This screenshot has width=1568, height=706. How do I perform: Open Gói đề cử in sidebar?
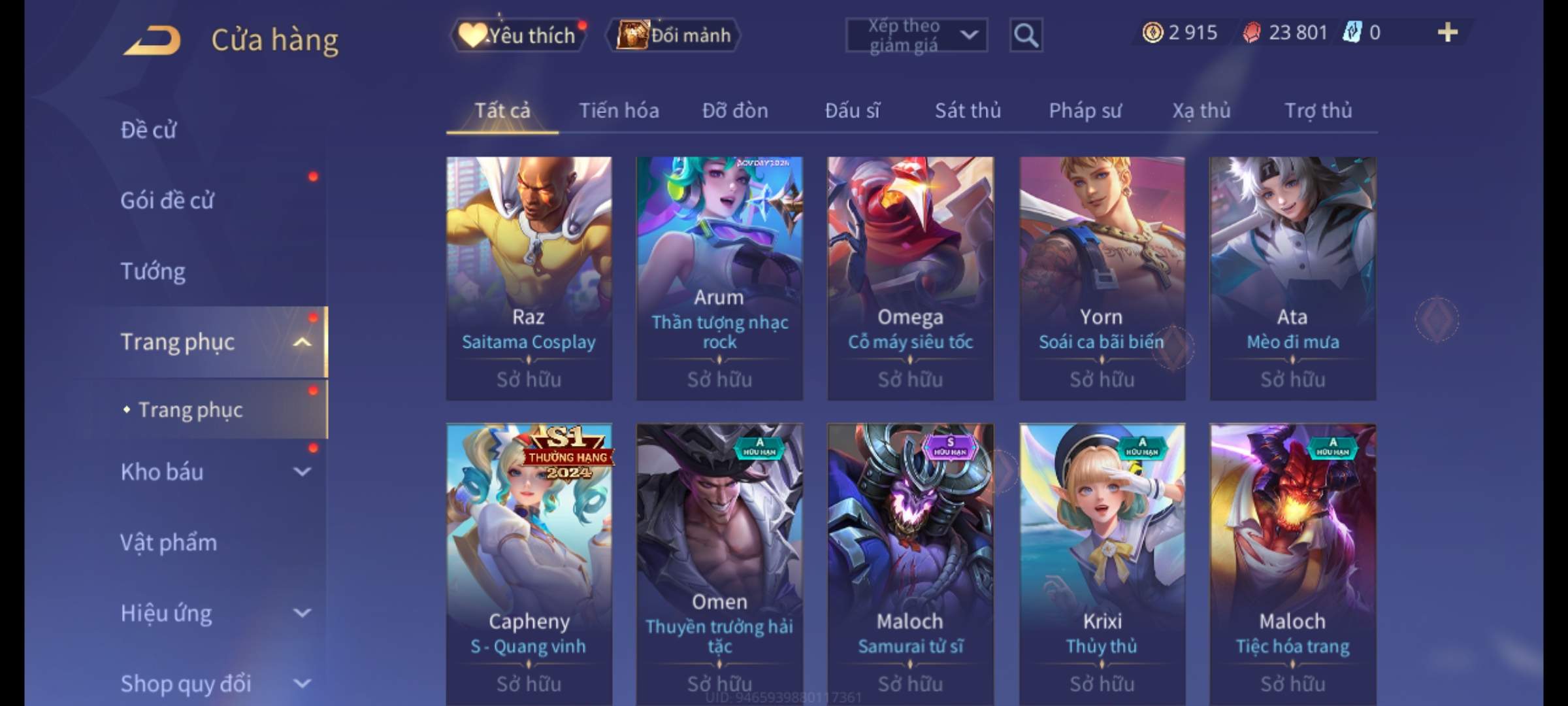tap(167, 200)
